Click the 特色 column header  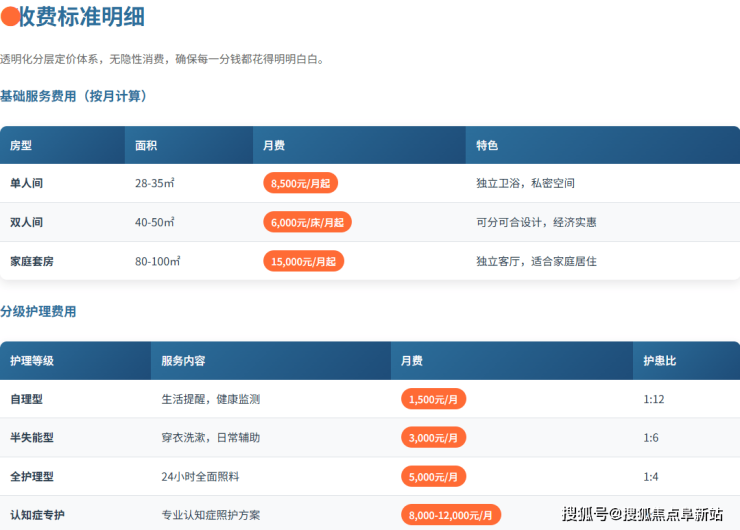[x=487, y=145]
